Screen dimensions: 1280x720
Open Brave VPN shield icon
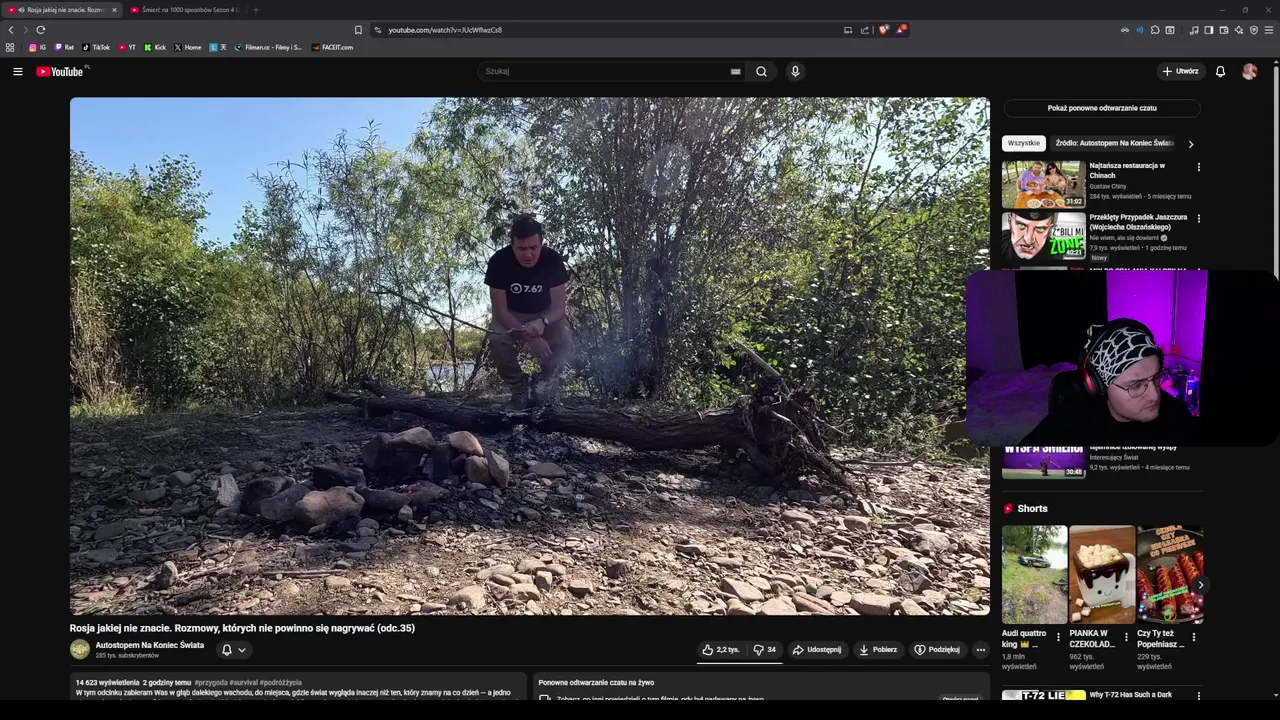(x=1254, y=30)
